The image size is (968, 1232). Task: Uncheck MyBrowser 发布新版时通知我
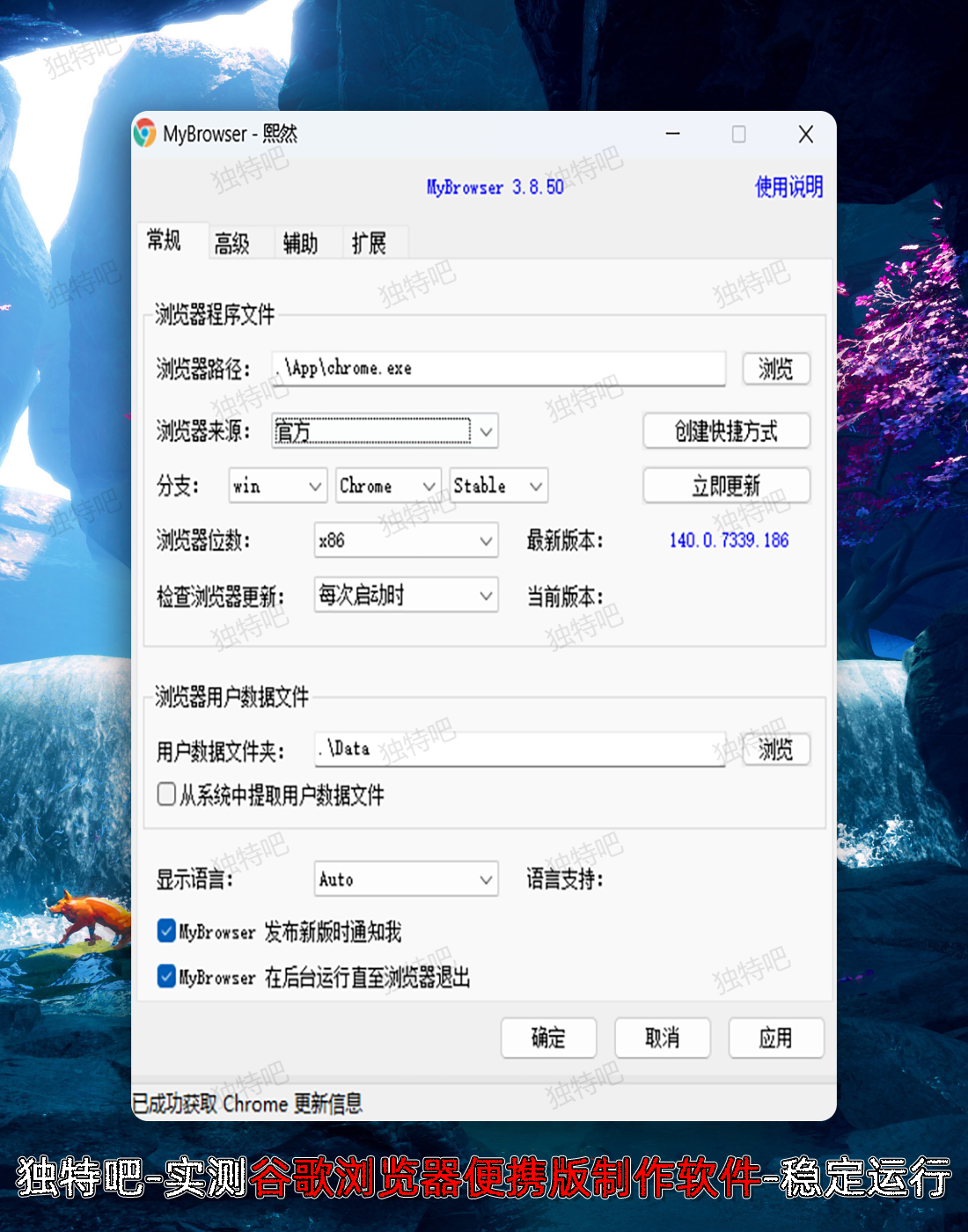coord(166,931)
